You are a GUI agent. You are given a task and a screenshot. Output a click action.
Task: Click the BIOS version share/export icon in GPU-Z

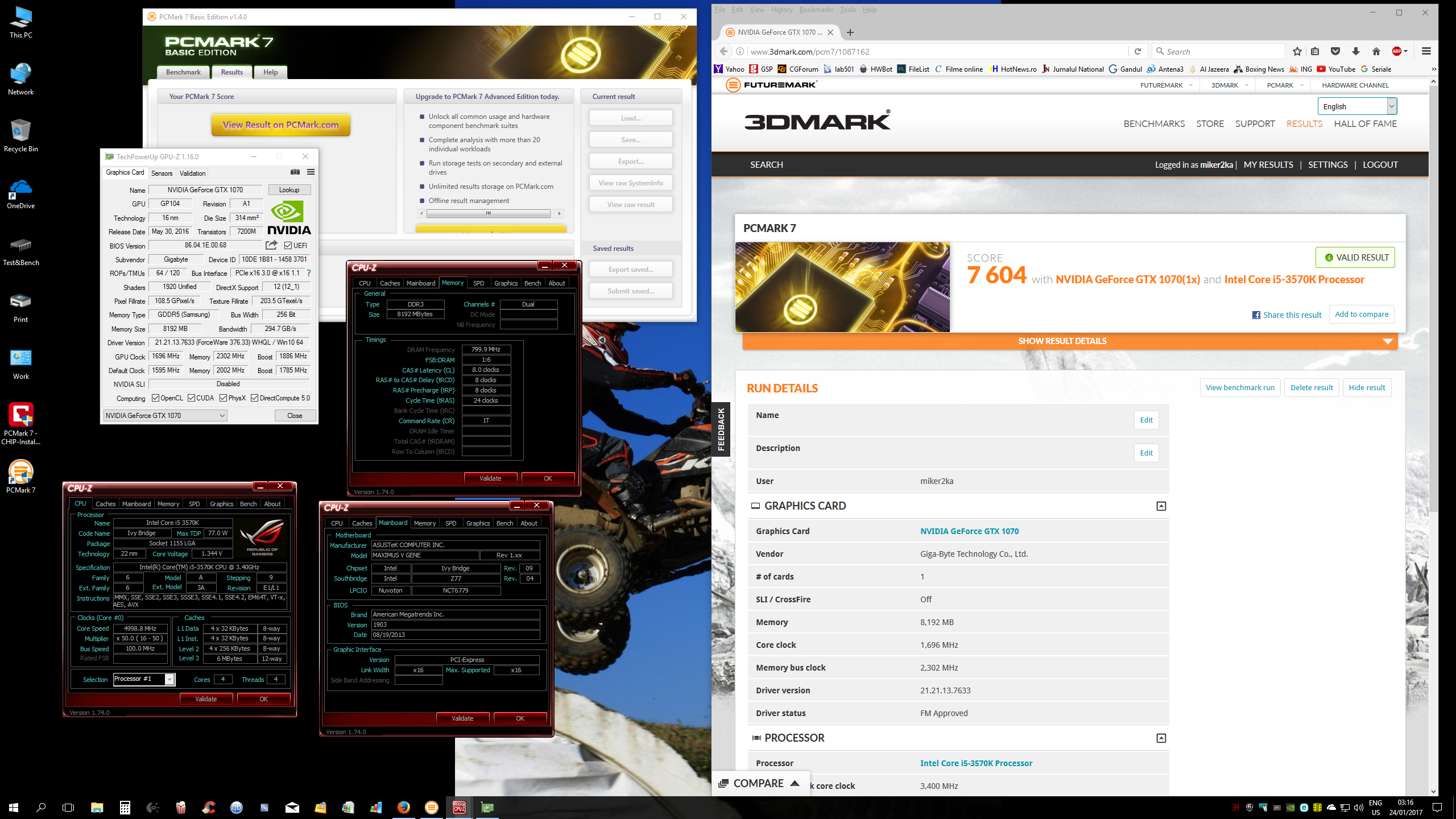tap(271, 245)
